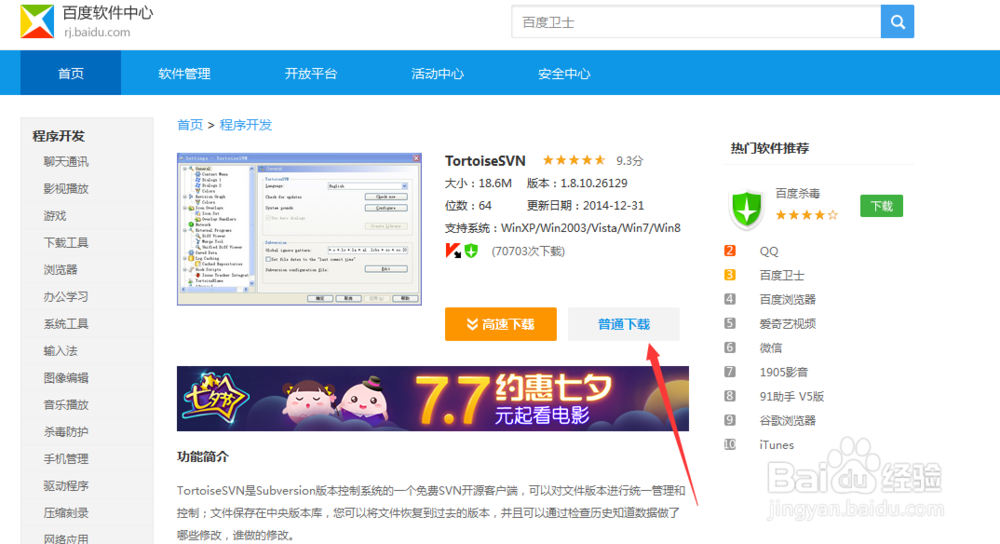Open QQ in the recommended list

pos(769,251)
